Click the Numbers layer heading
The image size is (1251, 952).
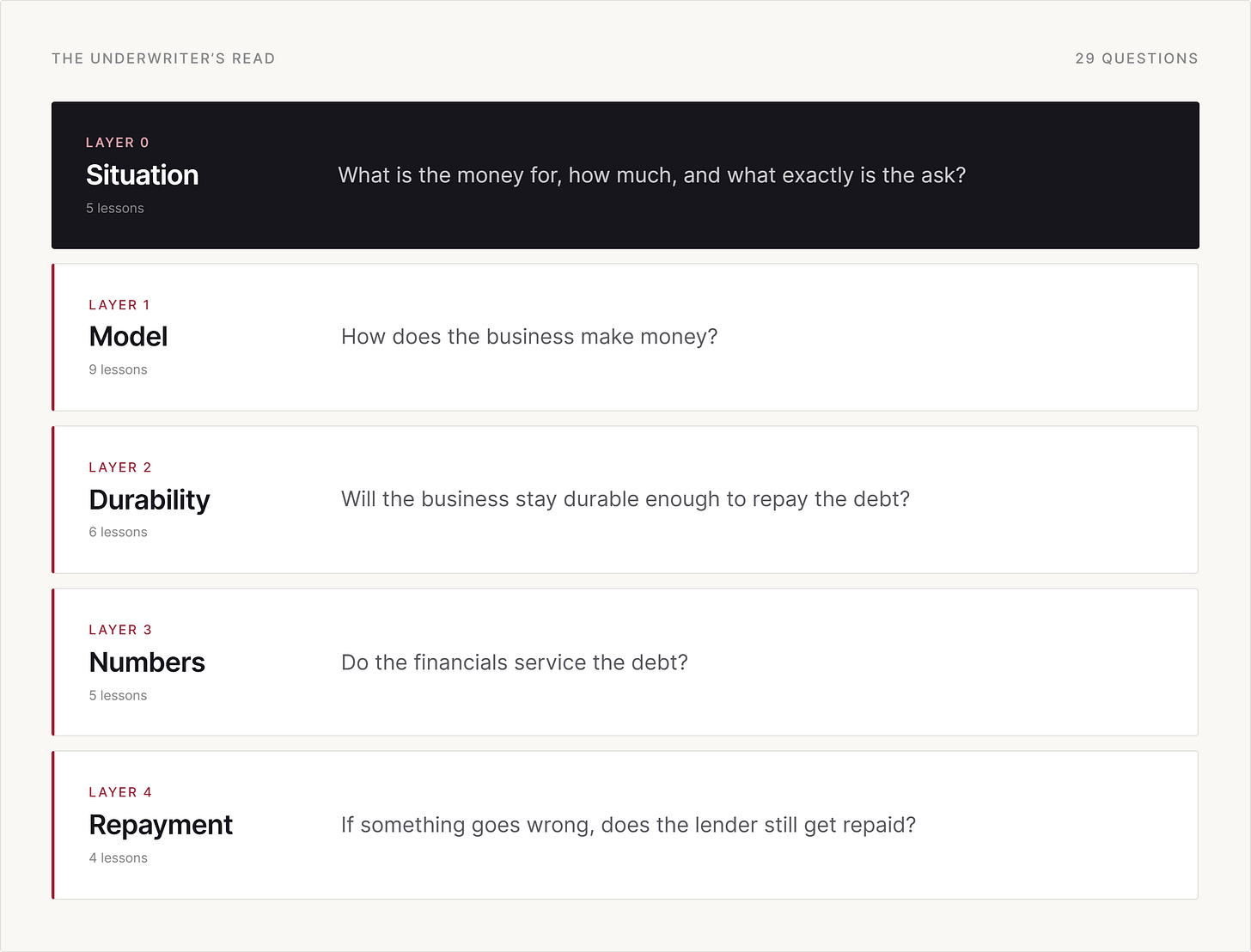tap(147, 662)
